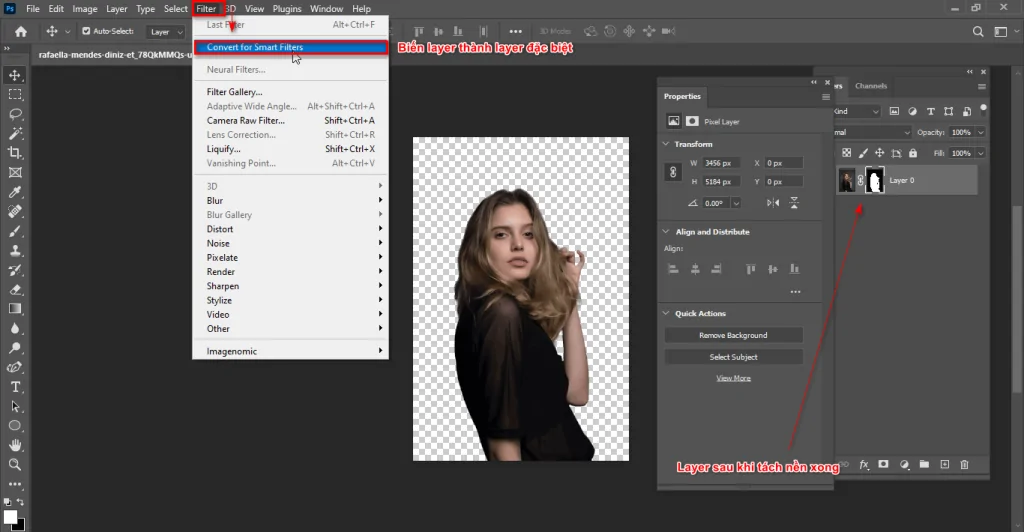Open the Auto-Select Layer dropdown
Viewport: 1024px width, 532px height.
tap(164, 32)
